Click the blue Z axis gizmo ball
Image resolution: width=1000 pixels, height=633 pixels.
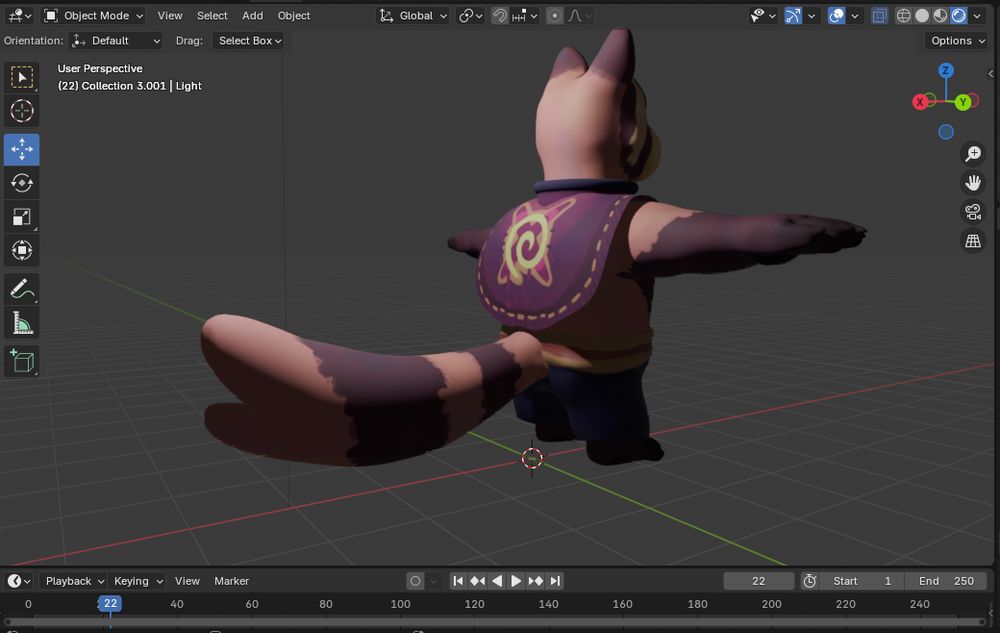946,70
